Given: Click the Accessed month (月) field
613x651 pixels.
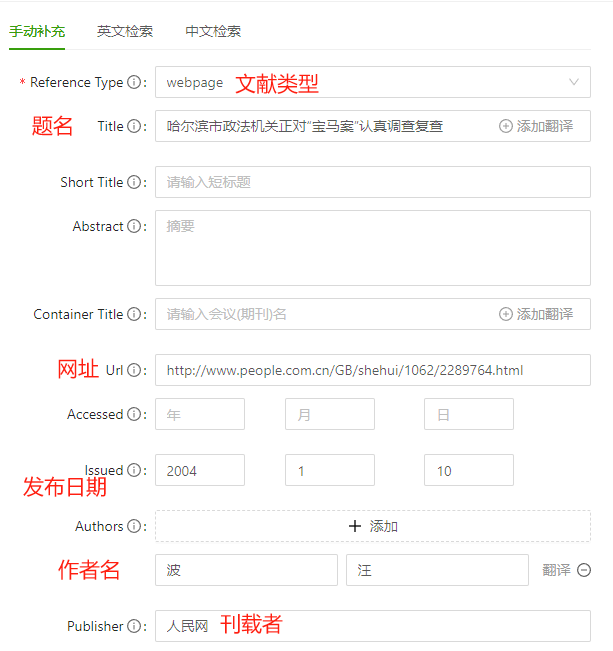Looking at the screenshot, I should [330, 414].
